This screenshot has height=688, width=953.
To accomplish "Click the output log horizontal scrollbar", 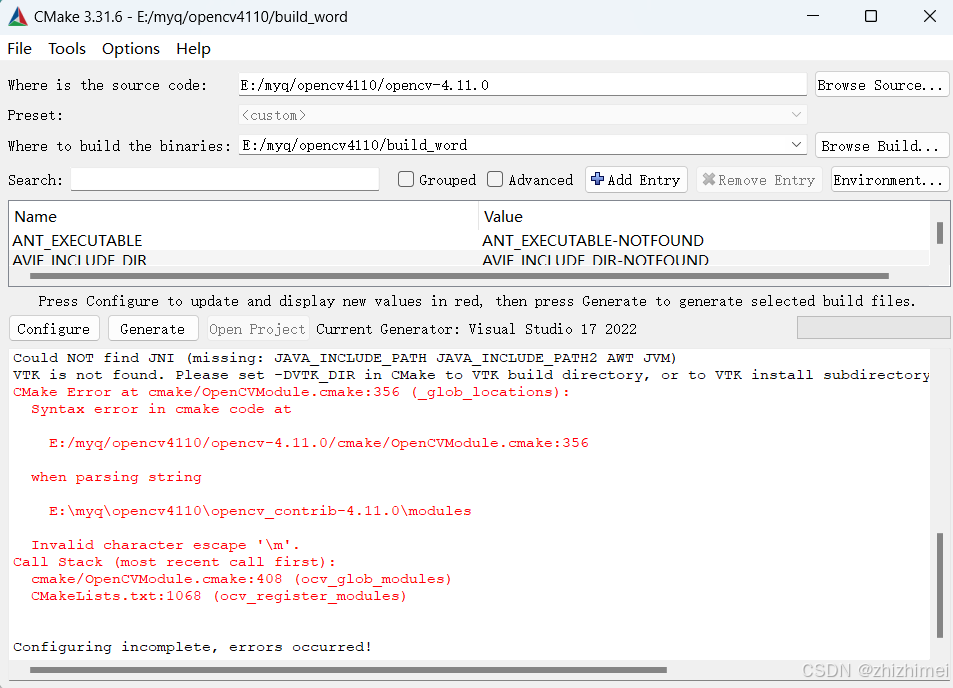I will 348,670.
